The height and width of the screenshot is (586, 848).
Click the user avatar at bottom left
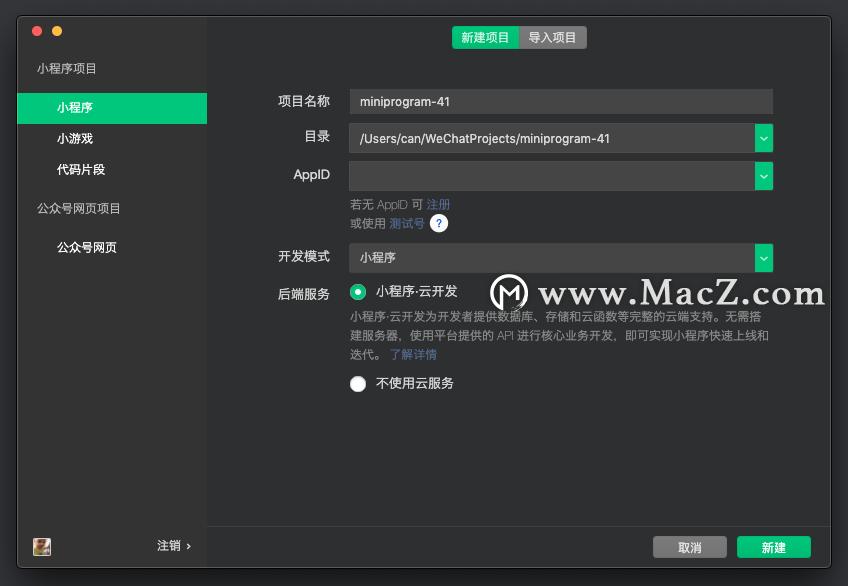(41, 547)
